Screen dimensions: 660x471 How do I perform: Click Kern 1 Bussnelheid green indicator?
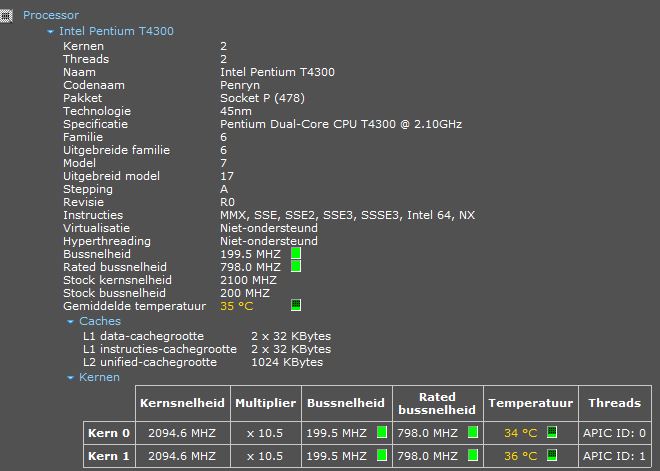coord(382,455)
